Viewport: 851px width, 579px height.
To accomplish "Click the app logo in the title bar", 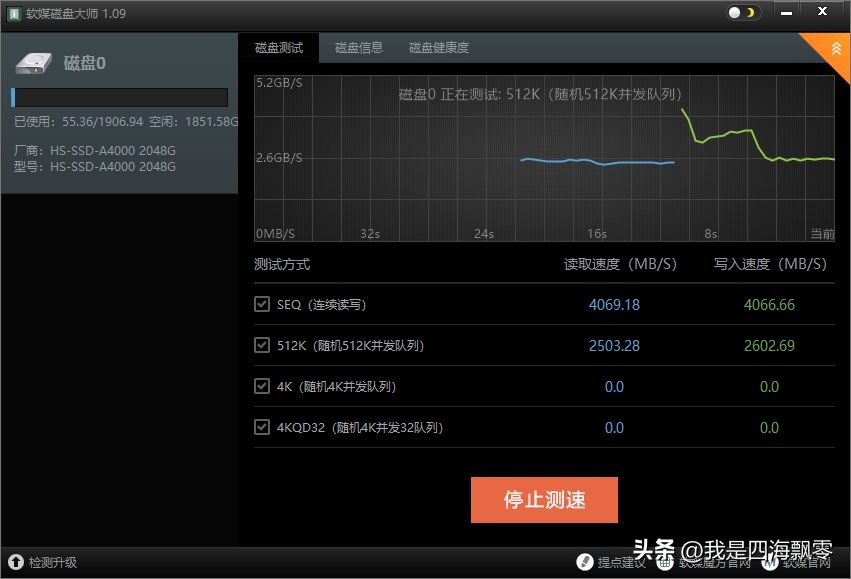I will pyautogui.click(x=13, y=13).
